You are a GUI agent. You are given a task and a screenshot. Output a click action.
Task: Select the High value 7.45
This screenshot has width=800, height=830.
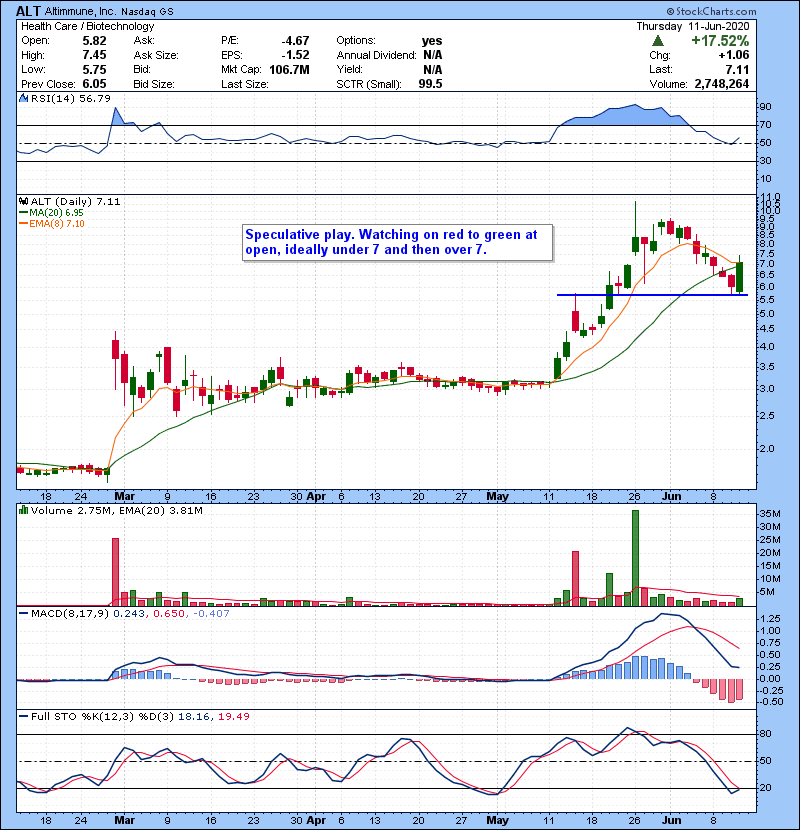coord(94,55)
